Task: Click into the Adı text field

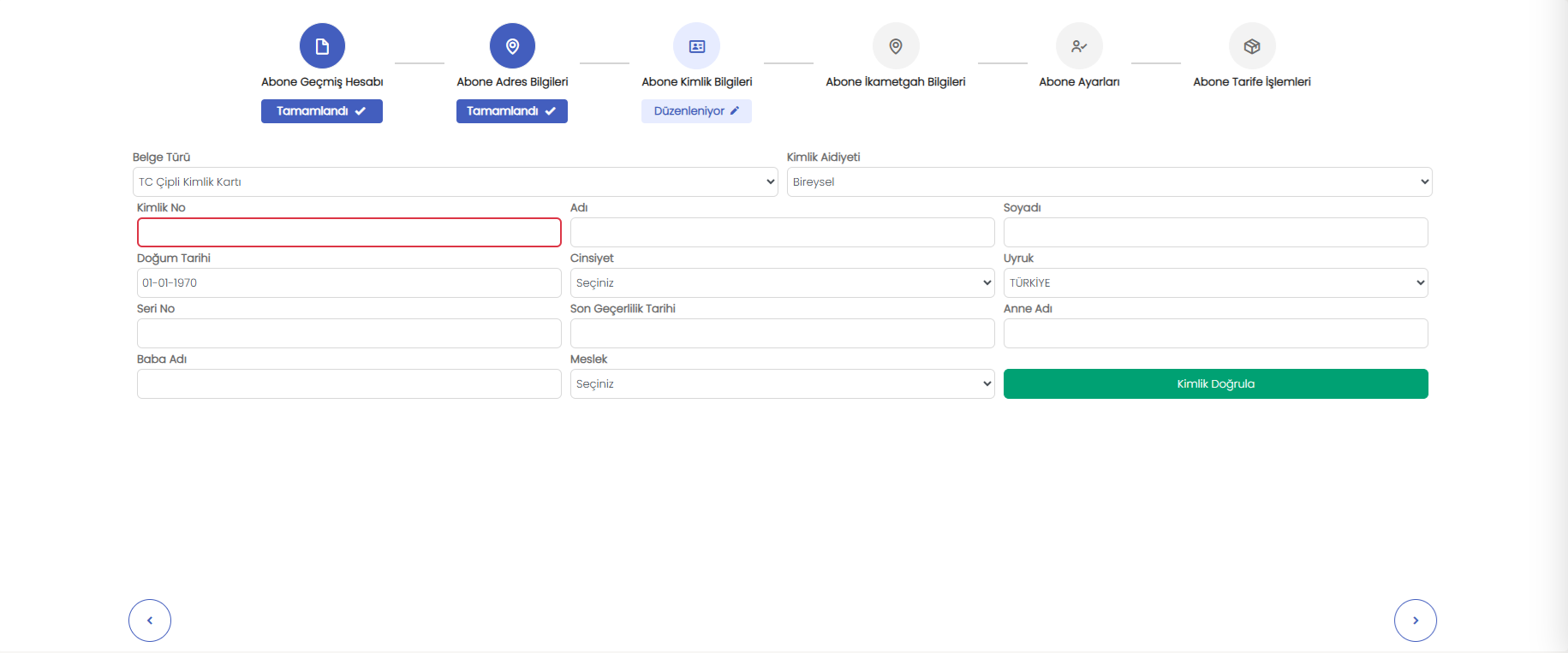Action: 782,233
